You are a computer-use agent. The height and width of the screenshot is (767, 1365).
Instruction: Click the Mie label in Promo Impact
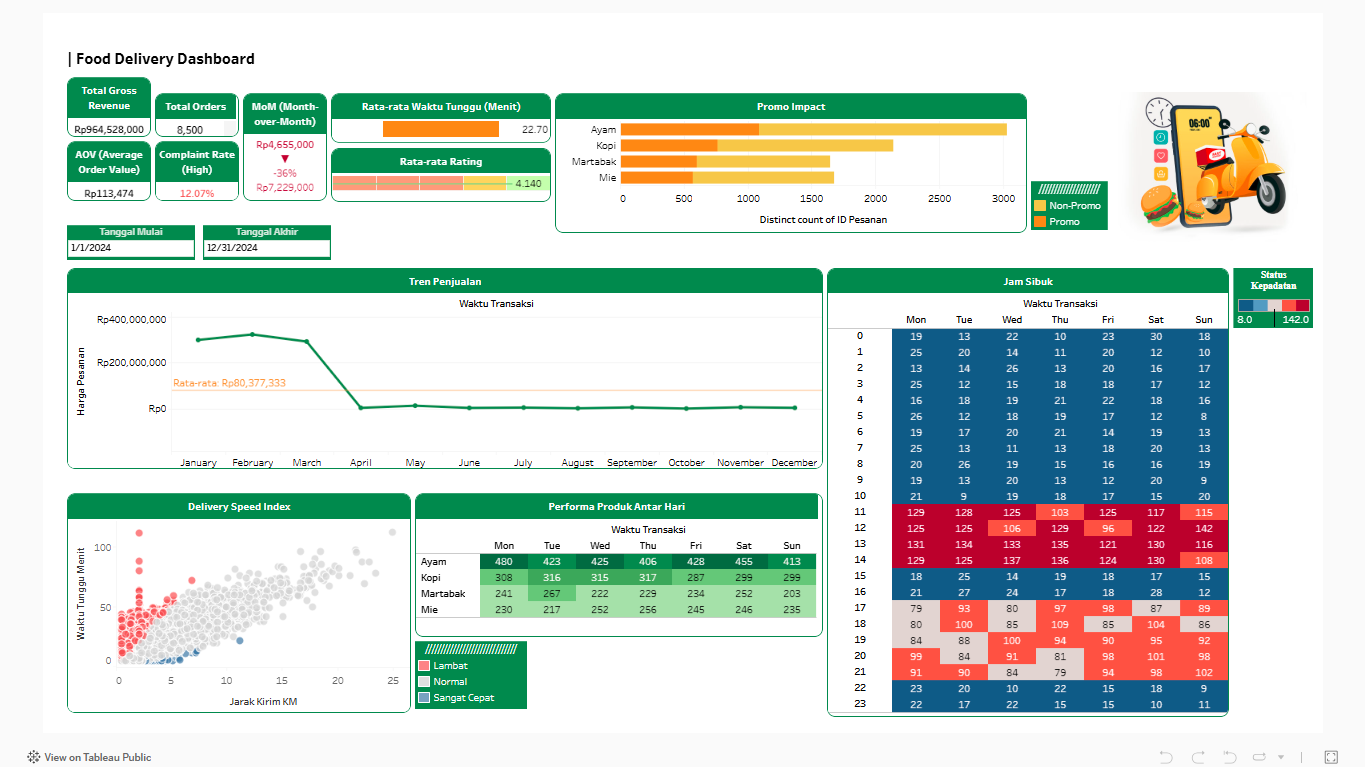(x=608, y=177)
